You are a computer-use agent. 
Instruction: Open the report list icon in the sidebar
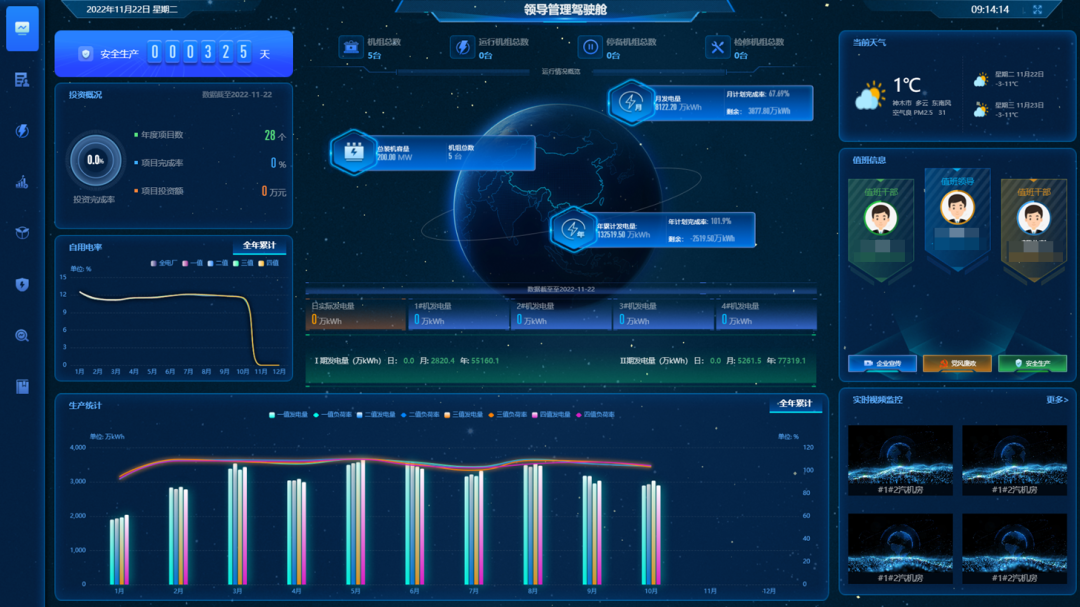22,80
